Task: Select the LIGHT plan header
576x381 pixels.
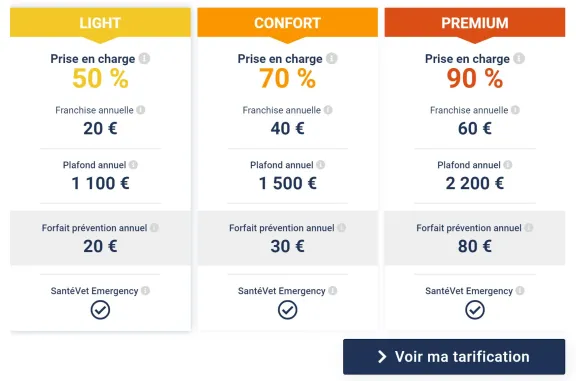Action: pos(100,23)
